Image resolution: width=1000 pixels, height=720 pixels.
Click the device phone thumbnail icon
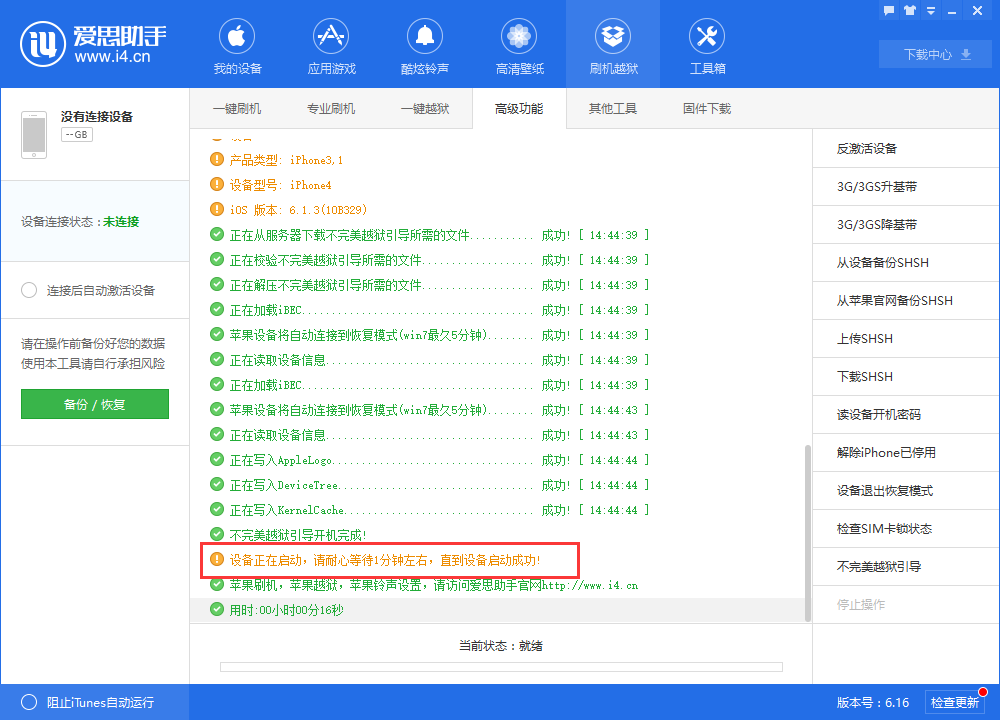[34, 135]
